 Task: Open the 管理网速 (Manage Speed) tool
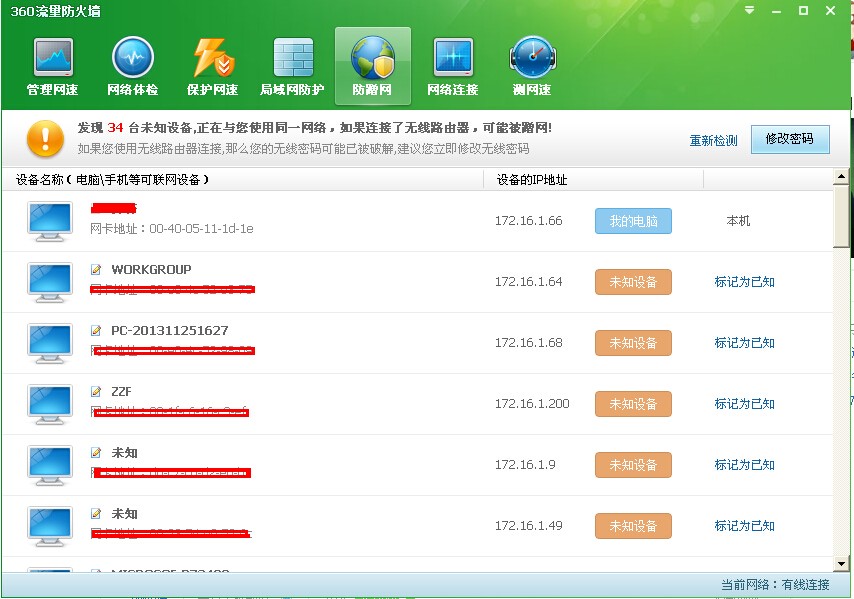[51, 65]
